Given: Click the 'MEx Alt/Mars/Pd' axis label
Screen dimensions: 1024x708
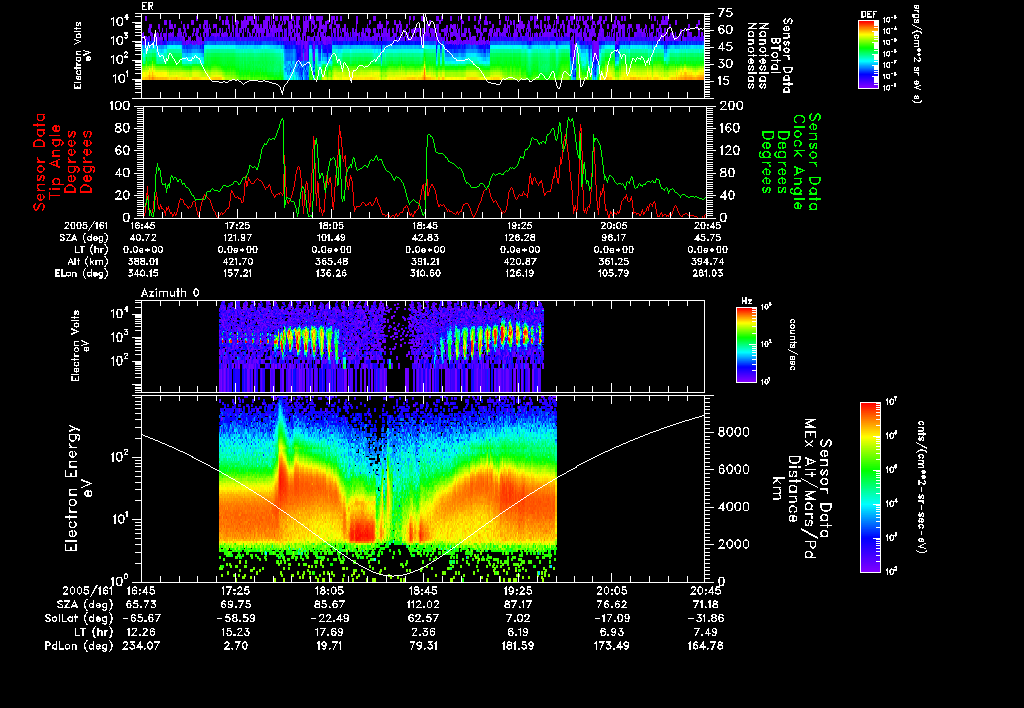Looking at the screenshot, I should click(810, 489).
